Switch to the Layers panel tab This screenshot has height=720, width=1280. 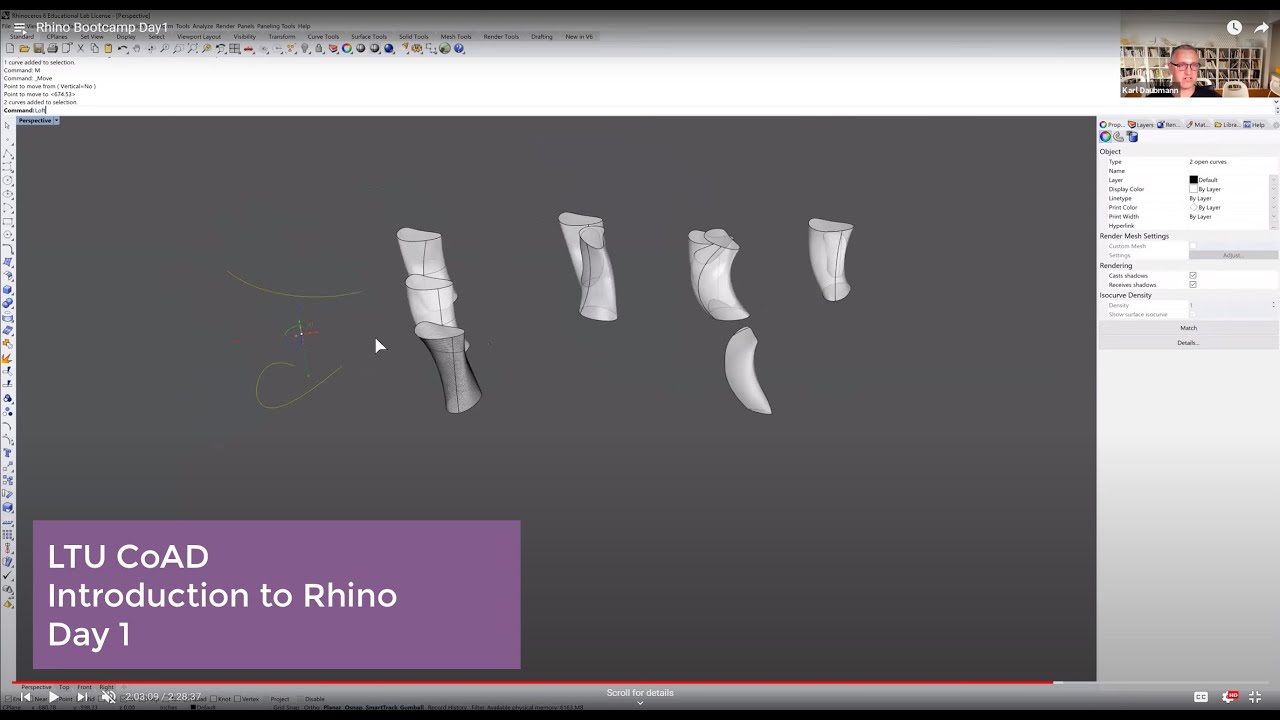click(x=1141, y=125)
